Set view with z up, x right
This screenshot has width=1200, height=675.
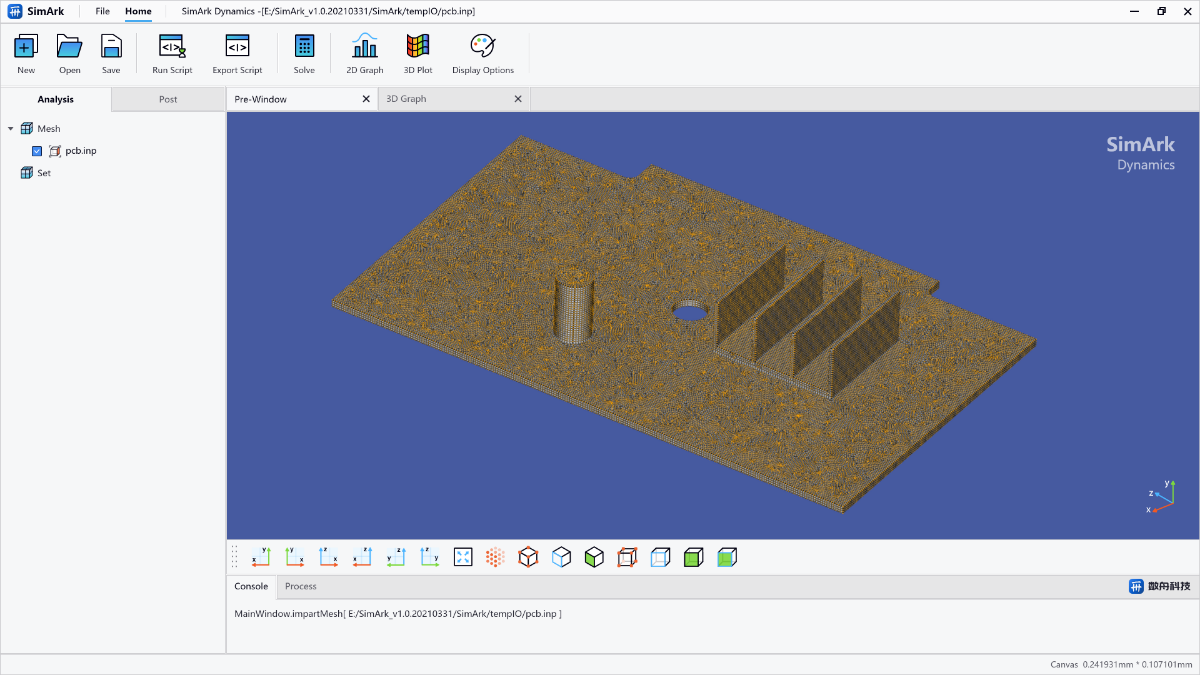(328, 557)
